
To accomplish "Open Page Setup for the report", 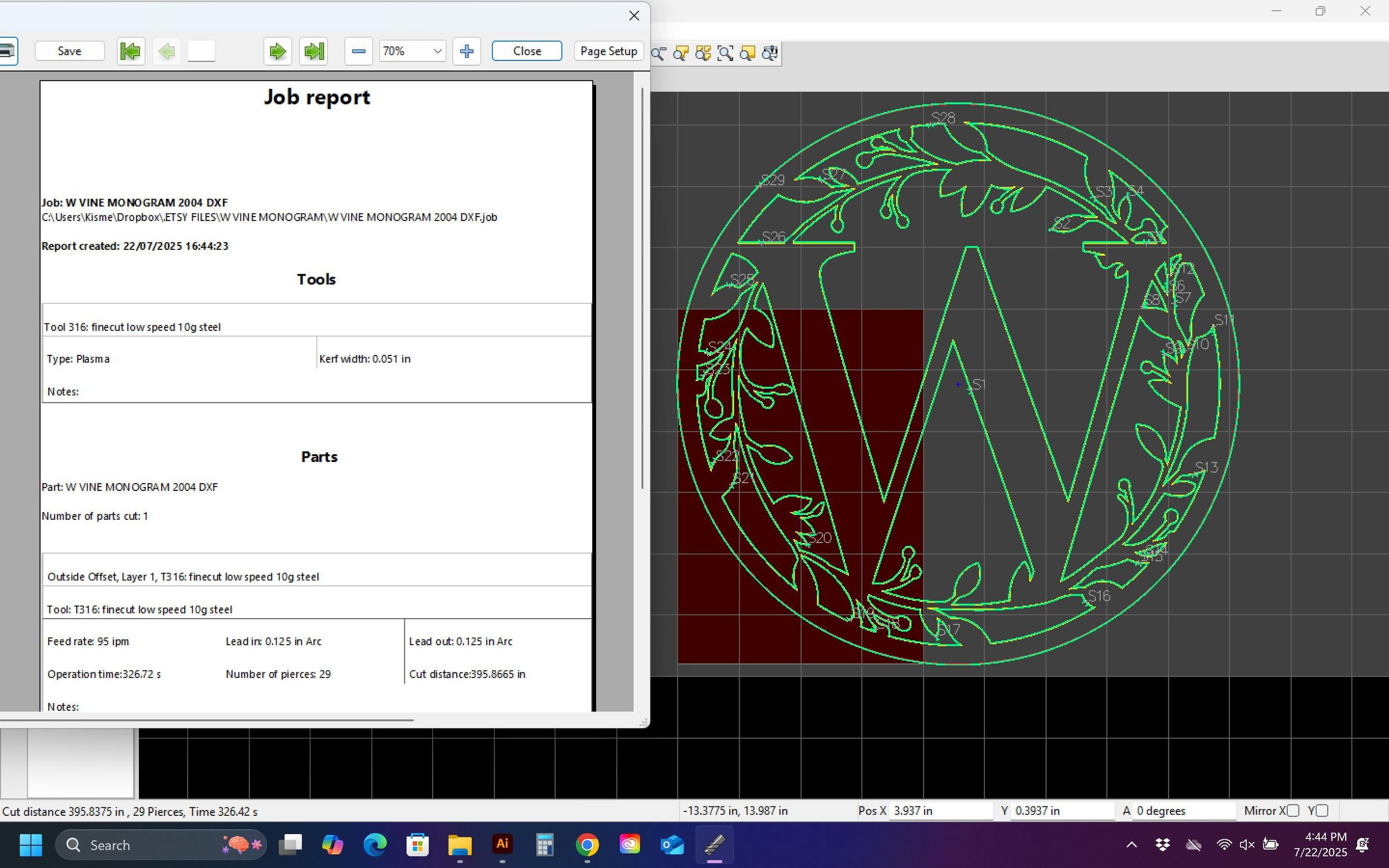I will (x=608, y=51).
